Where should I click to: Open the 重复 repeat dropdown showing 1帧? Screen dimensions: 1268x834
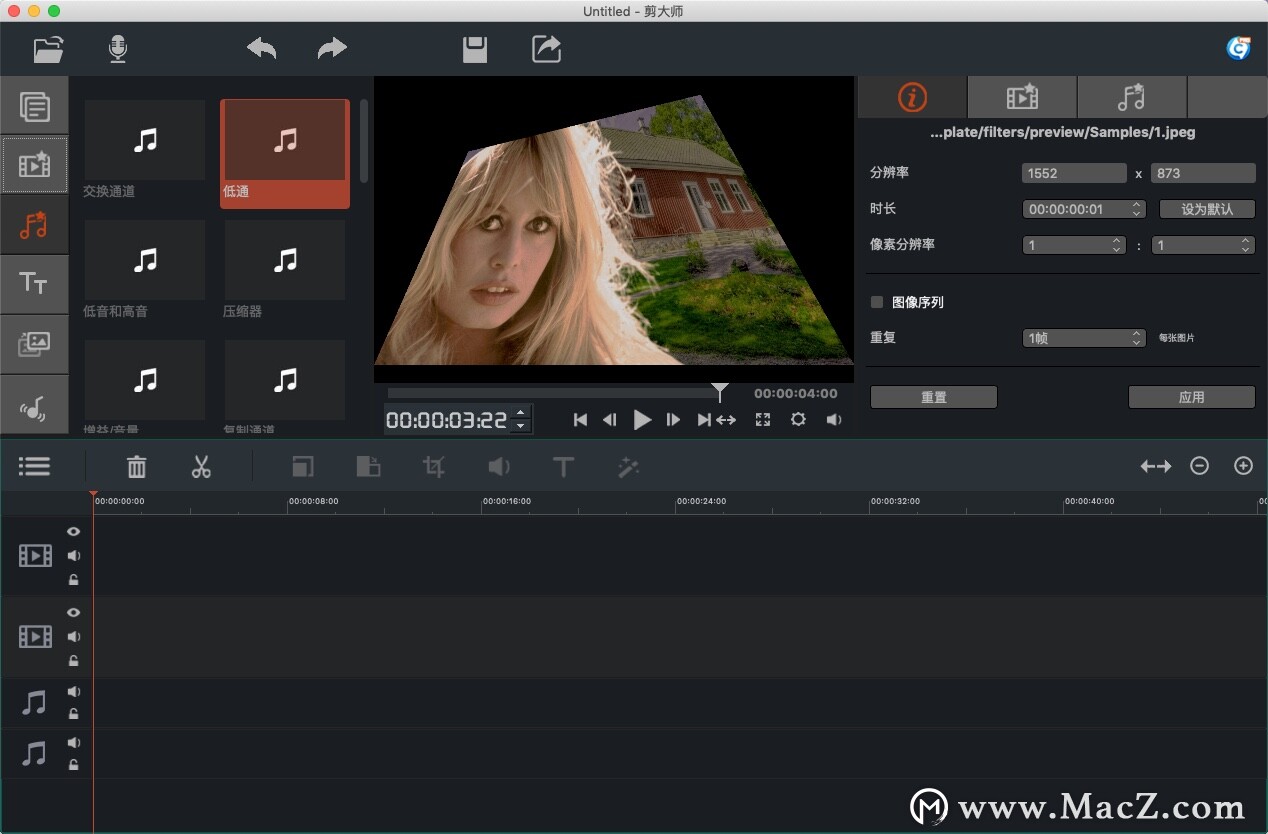click(x=1083, y=338)
